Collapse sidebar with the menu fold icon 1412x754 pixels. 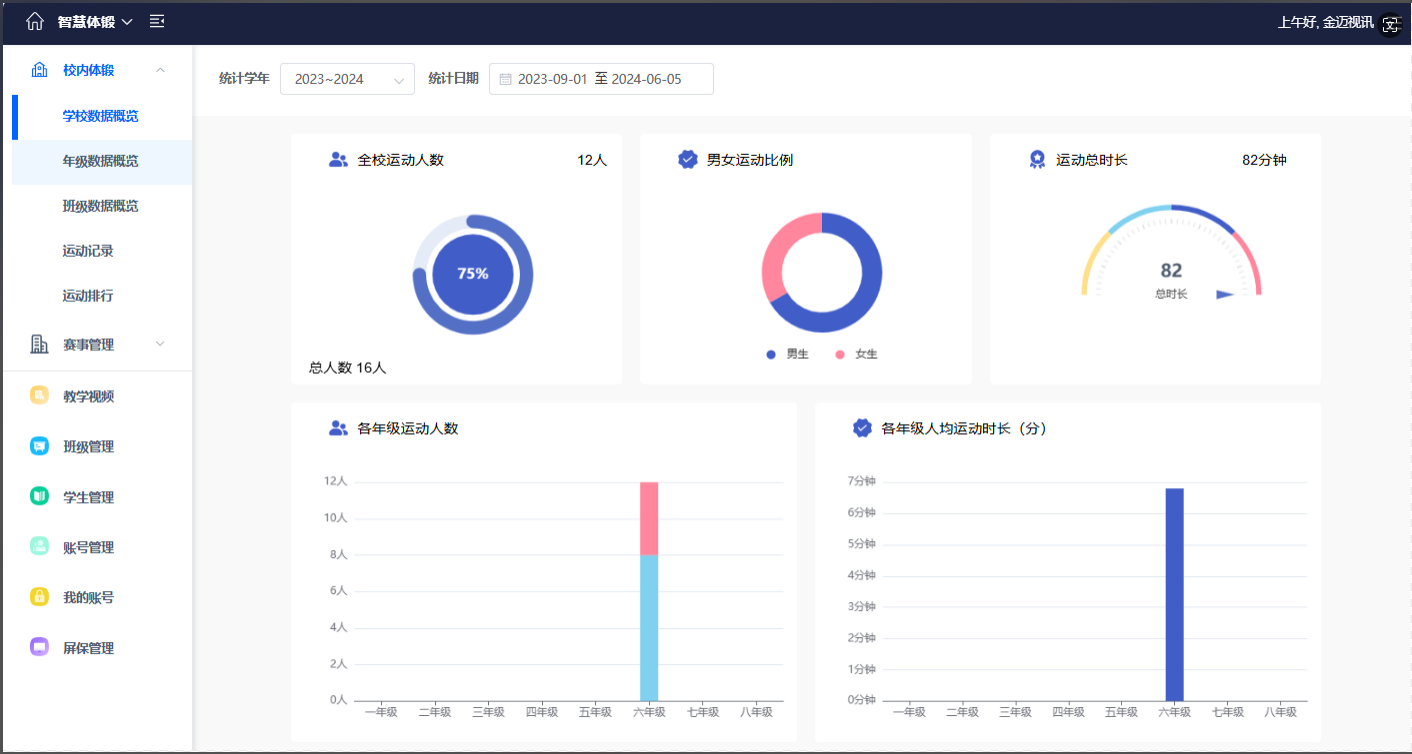pos(157,21)
